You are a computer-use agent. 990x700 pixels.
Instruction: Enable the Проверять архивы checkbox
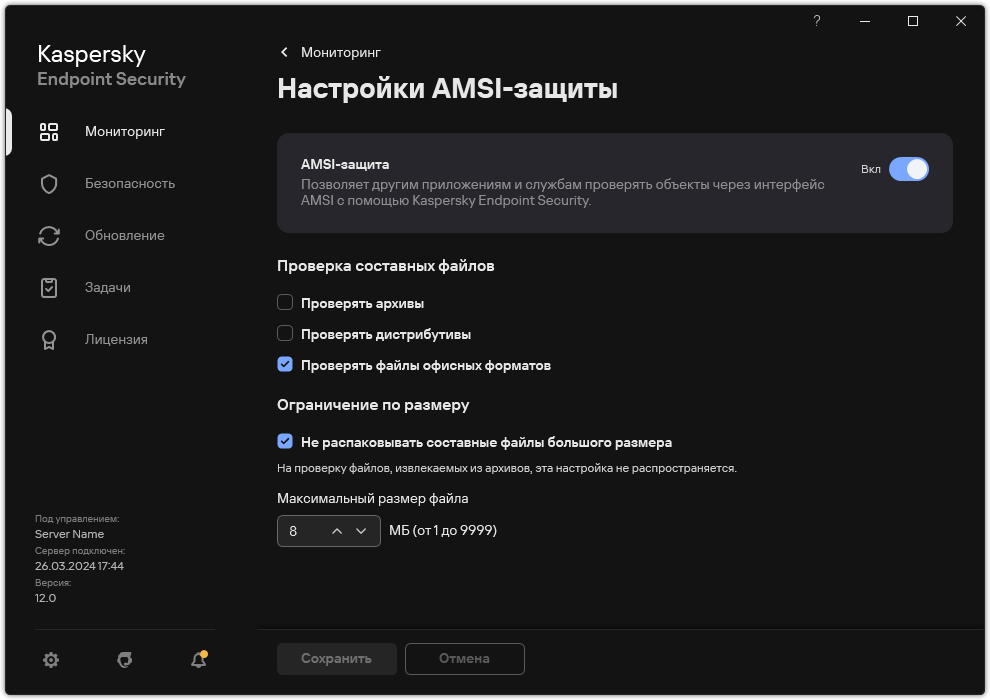[x=285, y=302]
